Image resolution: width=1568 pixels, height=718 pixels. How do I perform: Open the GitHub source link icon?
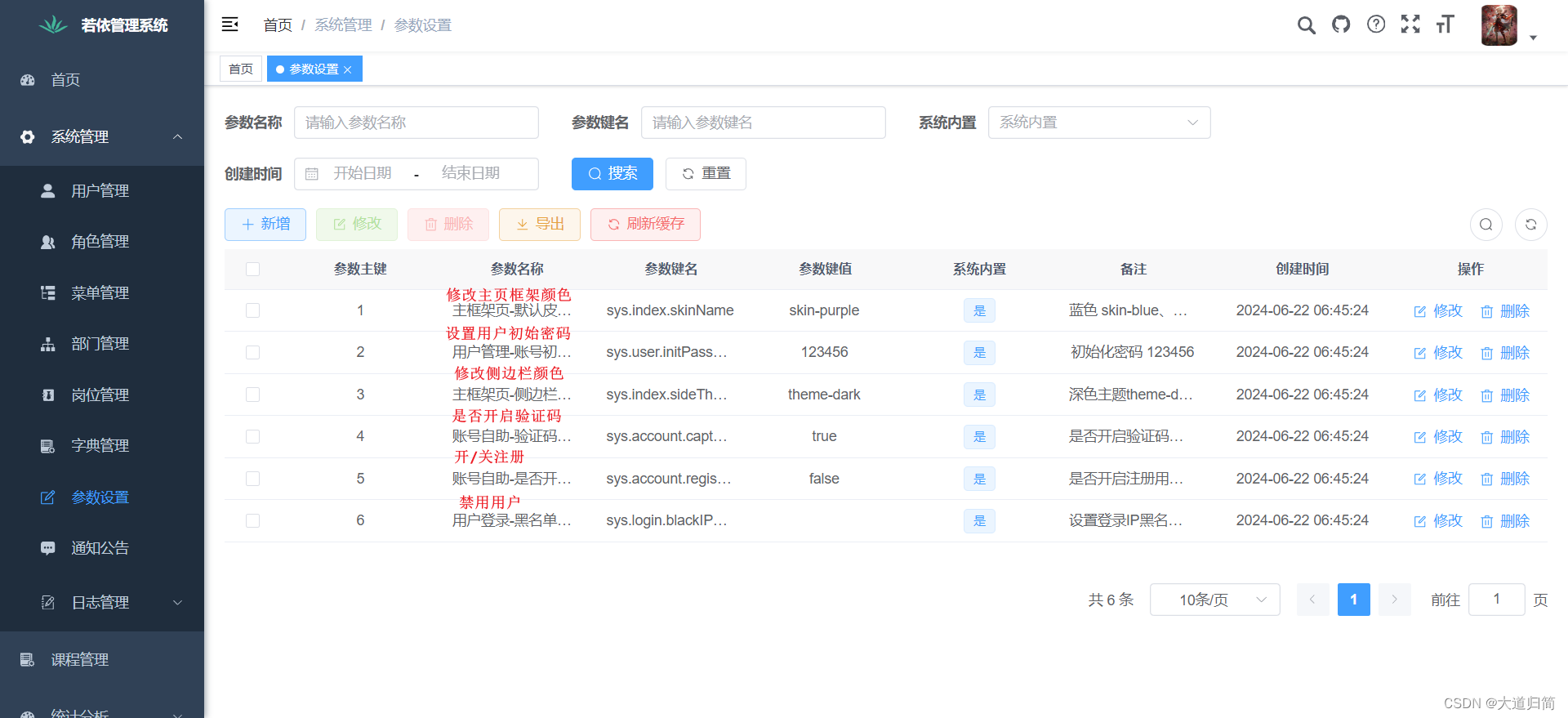coord(1341,25)
